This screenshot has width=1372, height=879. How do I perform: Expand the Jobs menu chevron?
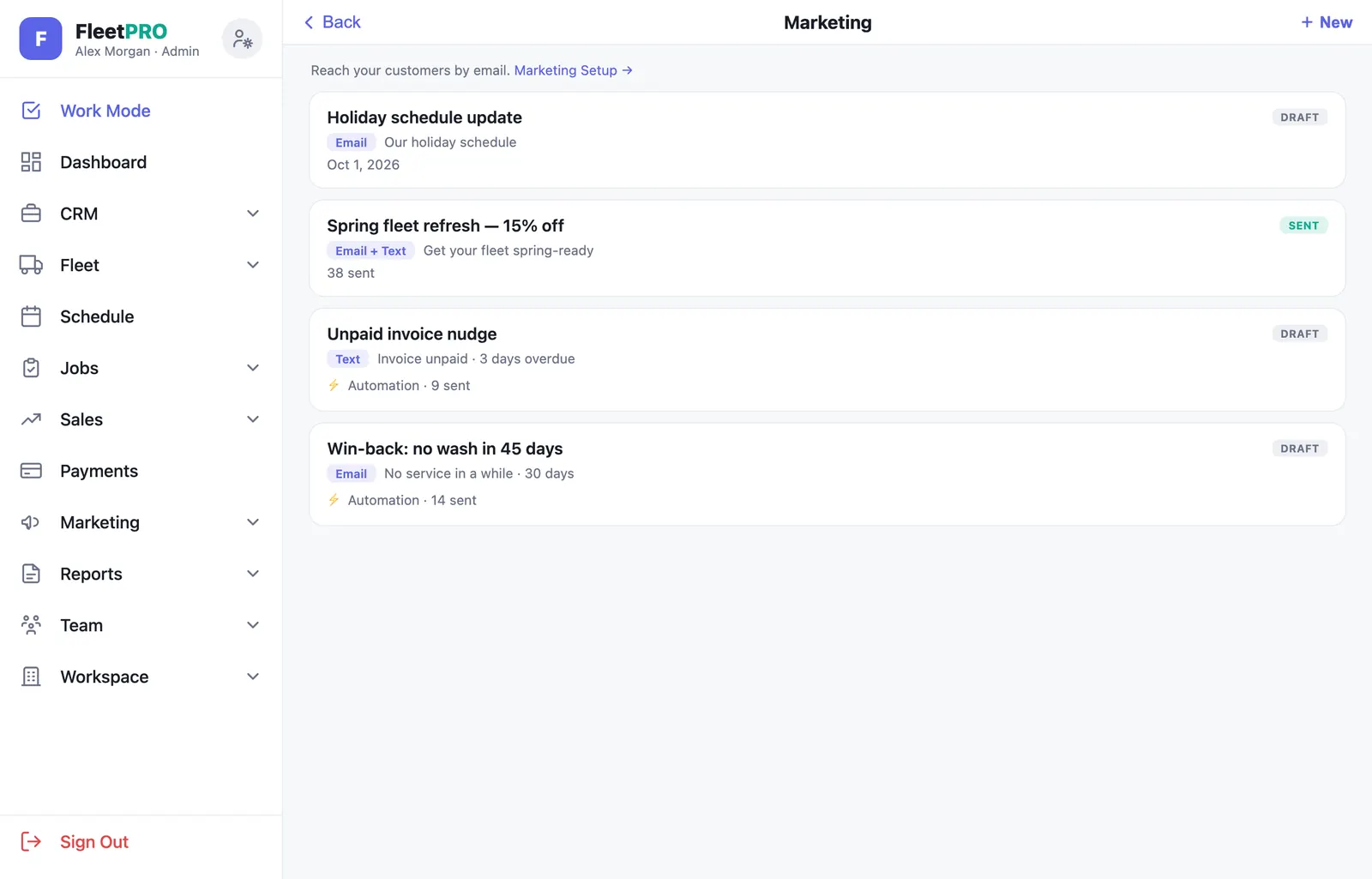coord(253,368)
